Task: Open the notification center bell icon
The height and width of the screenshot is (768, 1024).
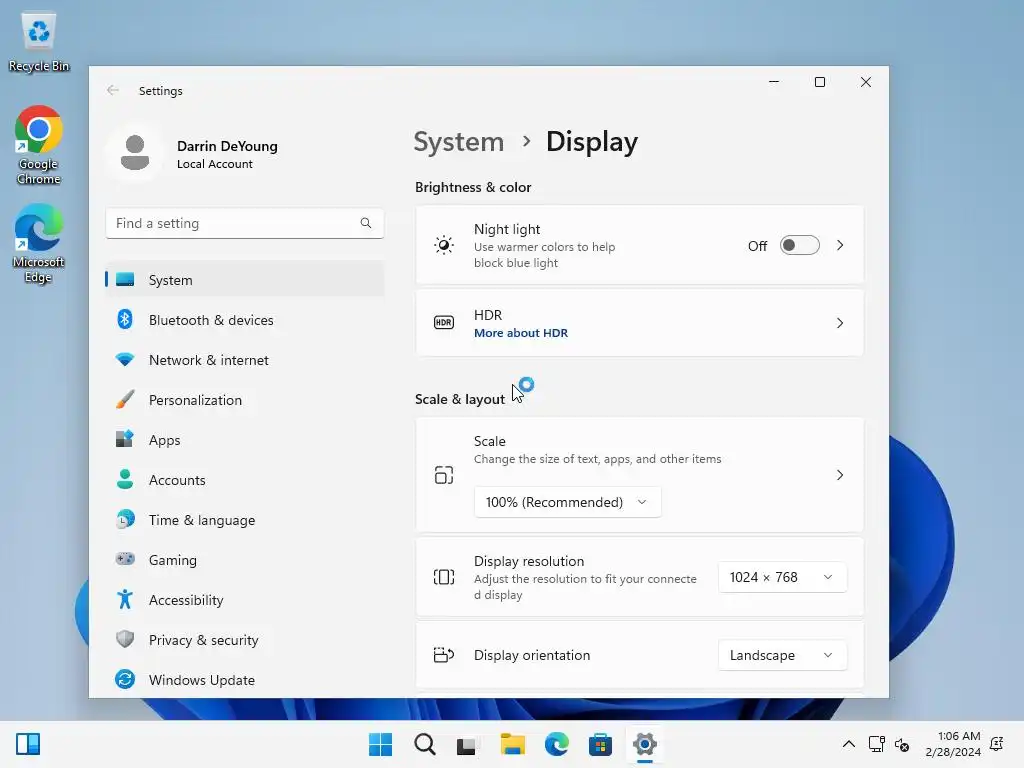Action: [997, 744]
